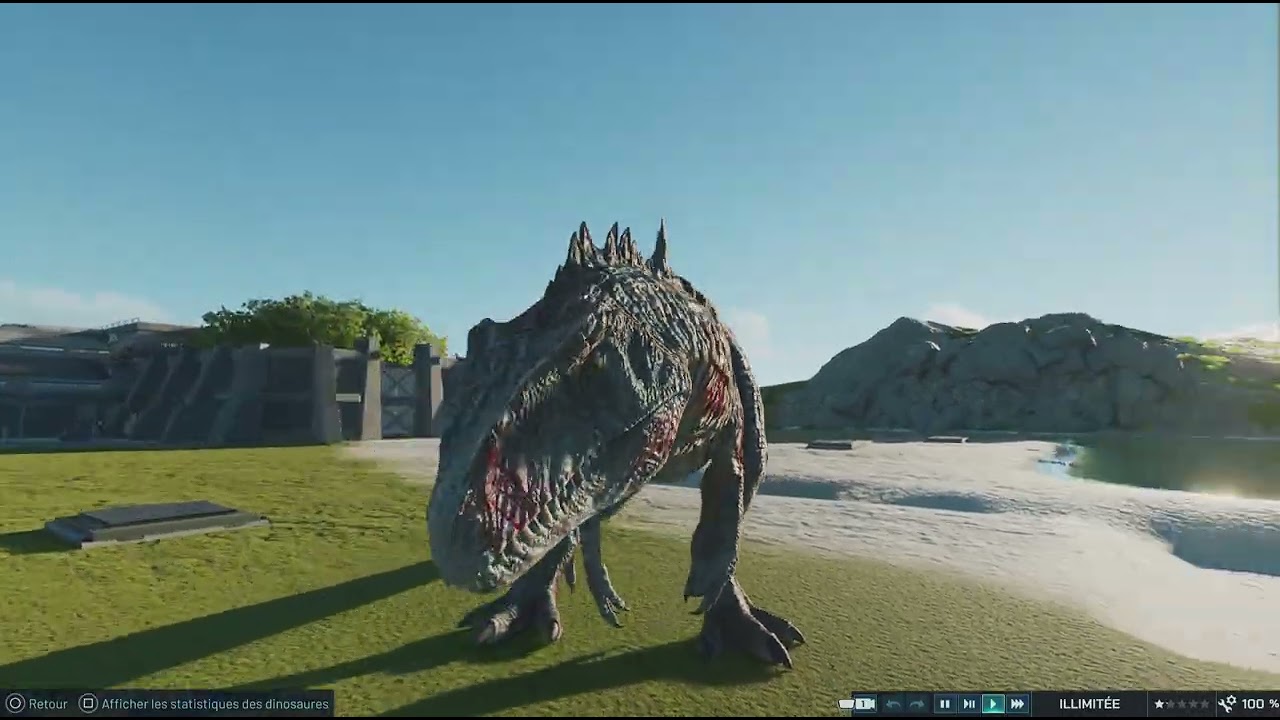Set the game to normal play speed
Image resolution: width=1280 pixels, height=720 pixels.
pyautogui.click(x=993, y=704)
